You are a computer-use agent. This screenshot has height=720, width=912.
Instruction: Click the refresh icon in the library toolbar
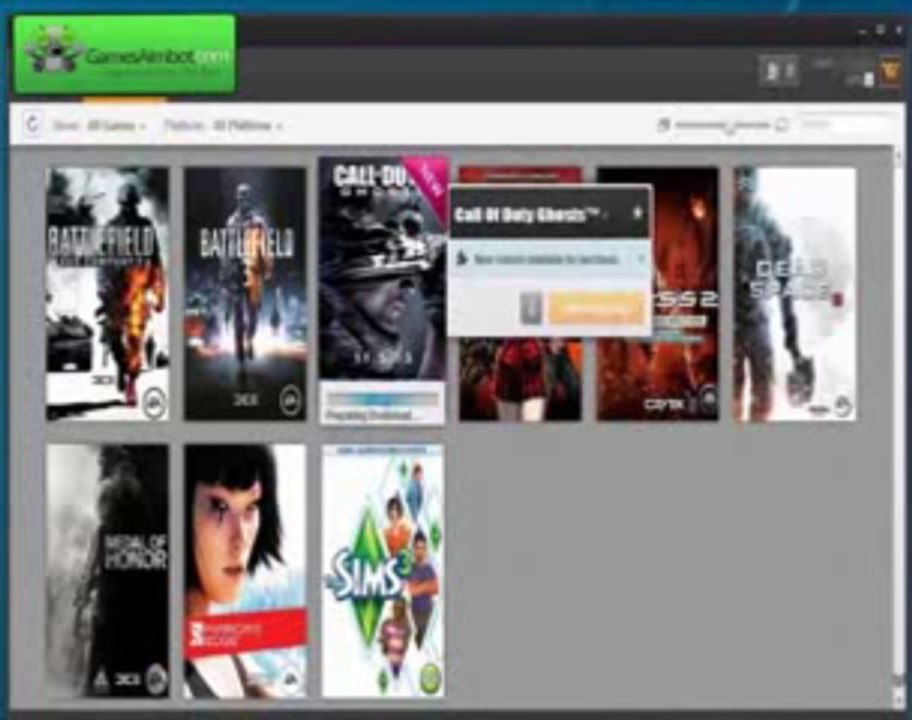tap(33, 124)
